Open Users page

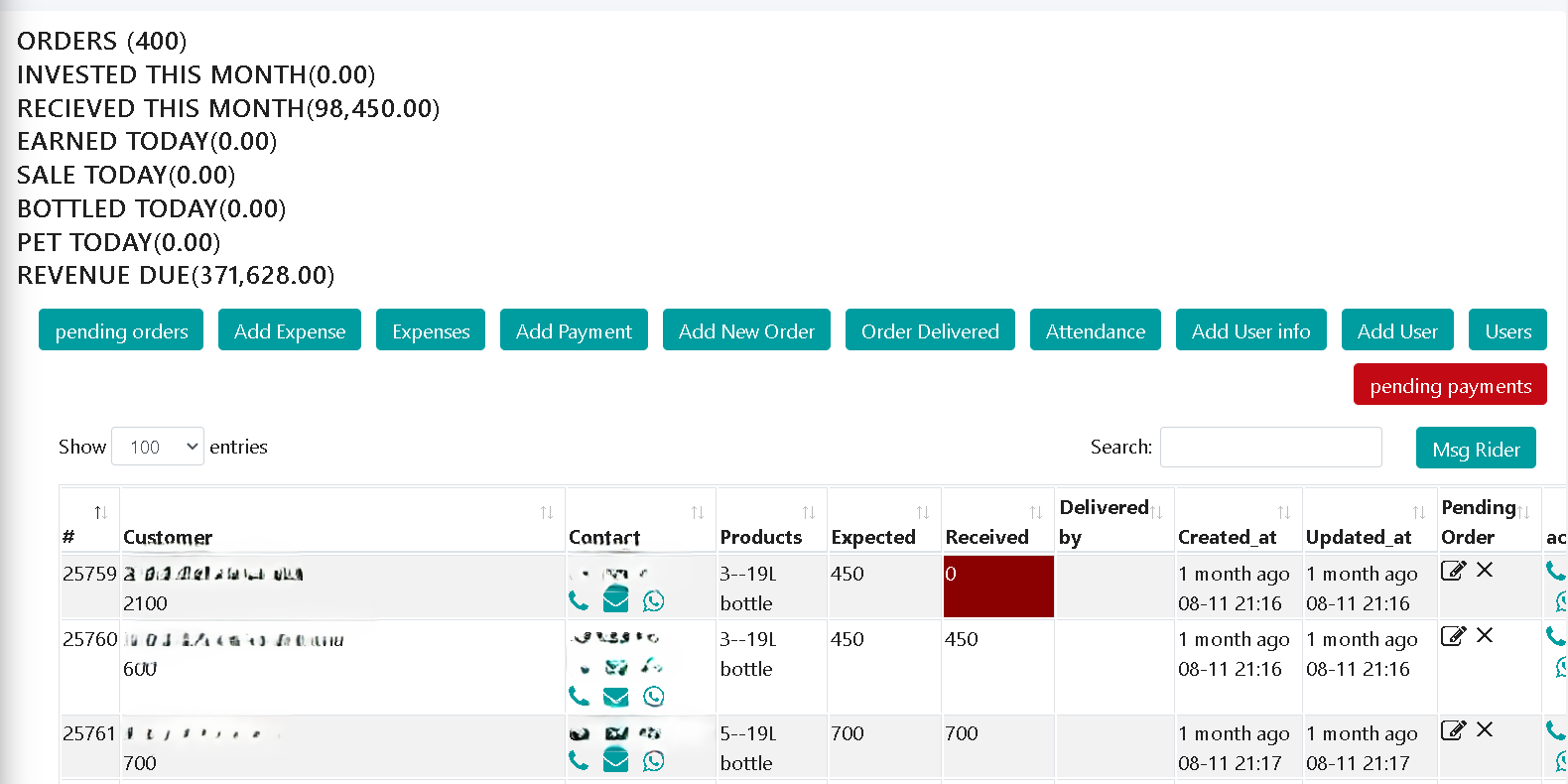click(x=1507, y=329)
